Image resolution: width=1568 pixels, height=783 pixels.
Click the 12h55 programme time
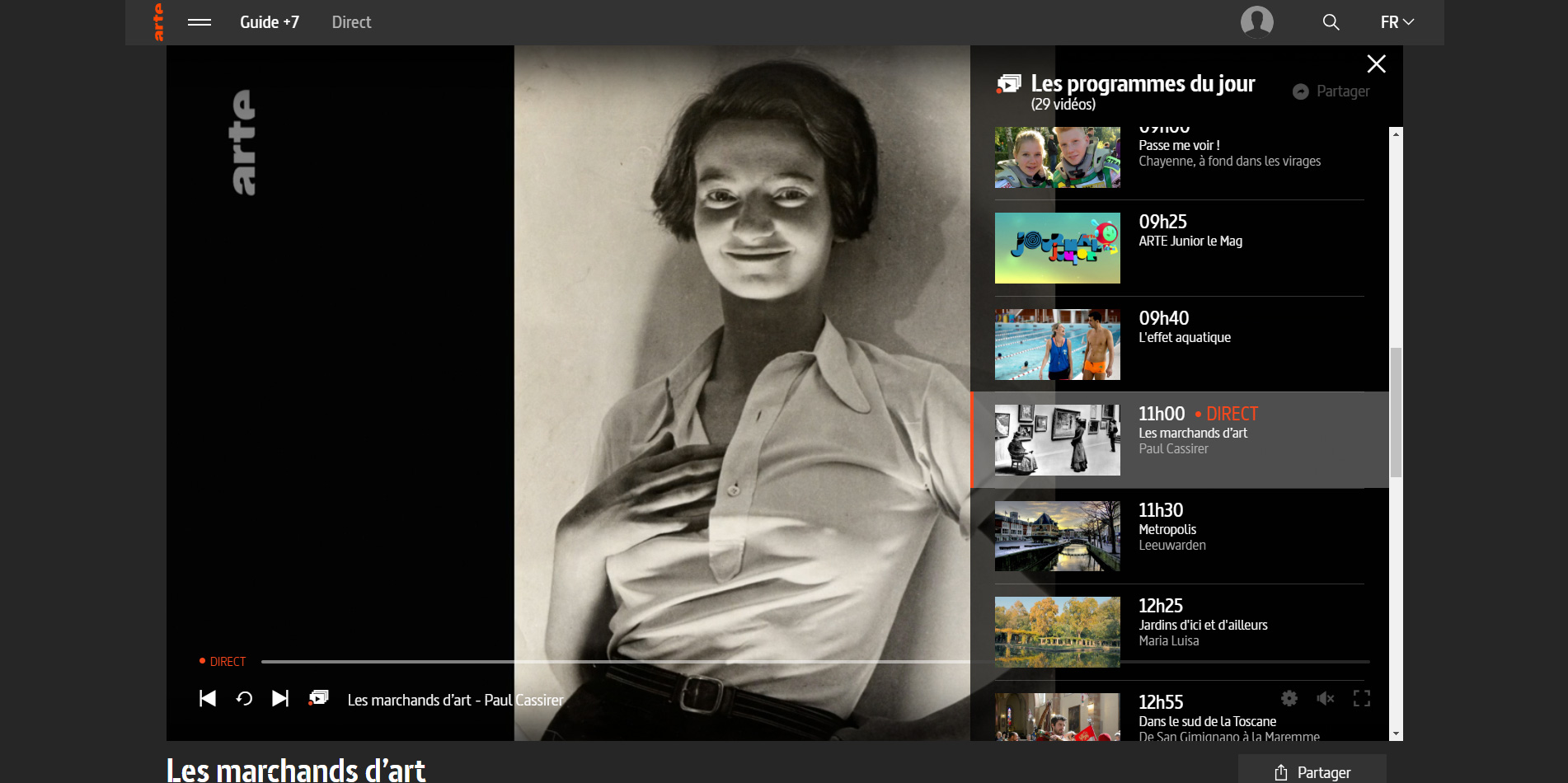tap(1161, 702)
